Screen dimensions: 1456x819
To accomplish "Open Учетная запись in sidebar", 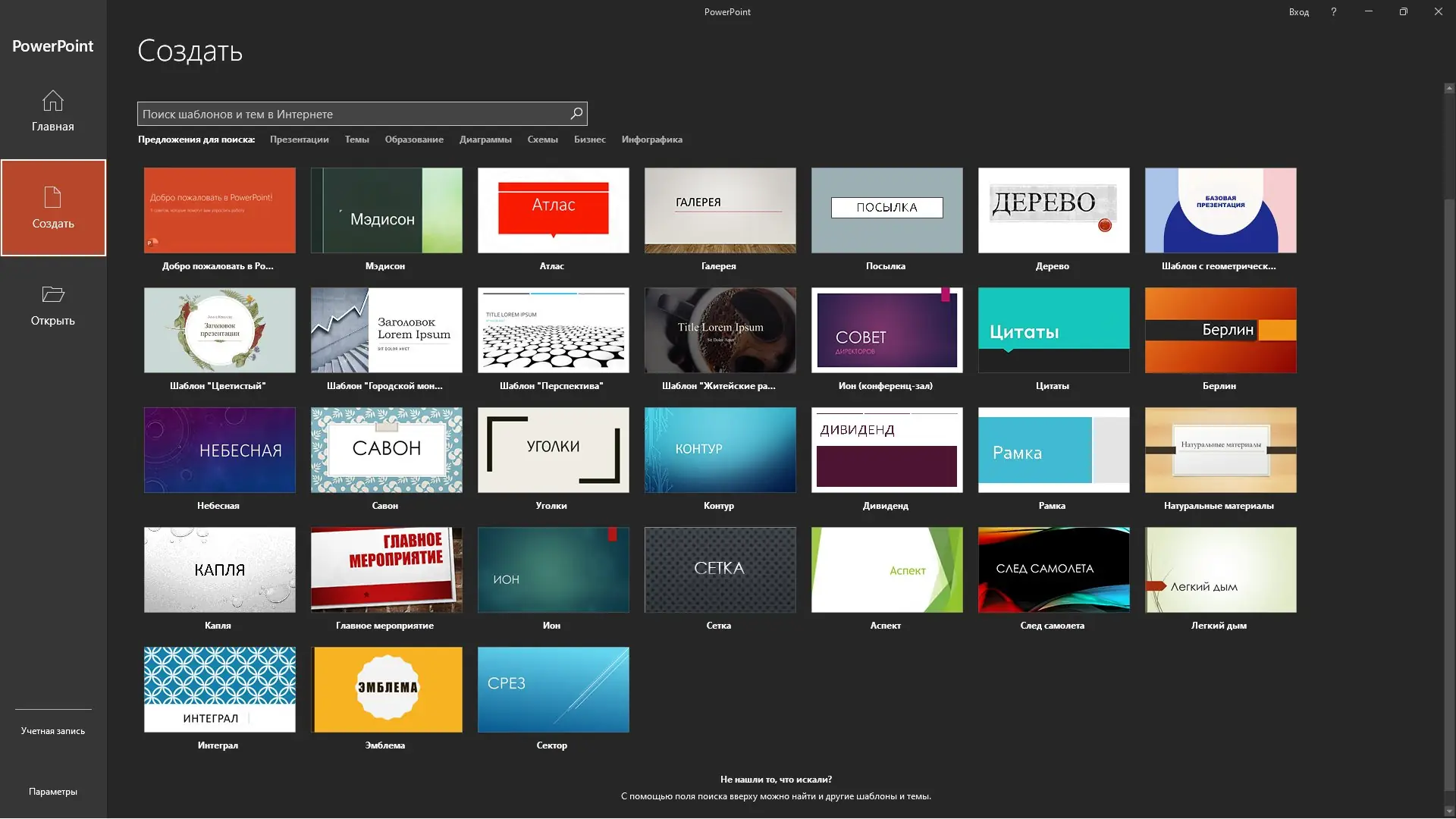I will pos(53,731).
